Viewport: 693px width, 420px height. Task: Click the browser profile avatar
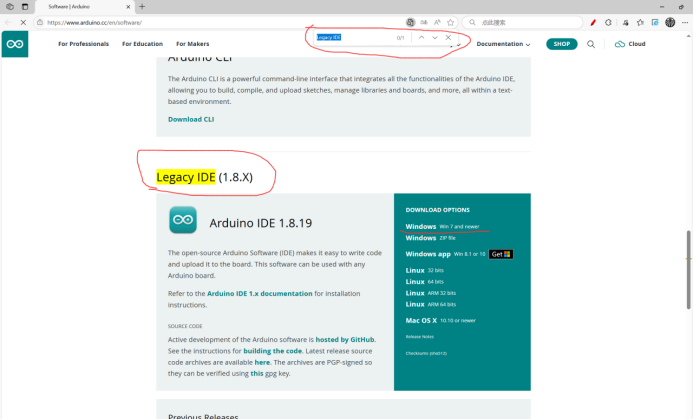[670, 22]
